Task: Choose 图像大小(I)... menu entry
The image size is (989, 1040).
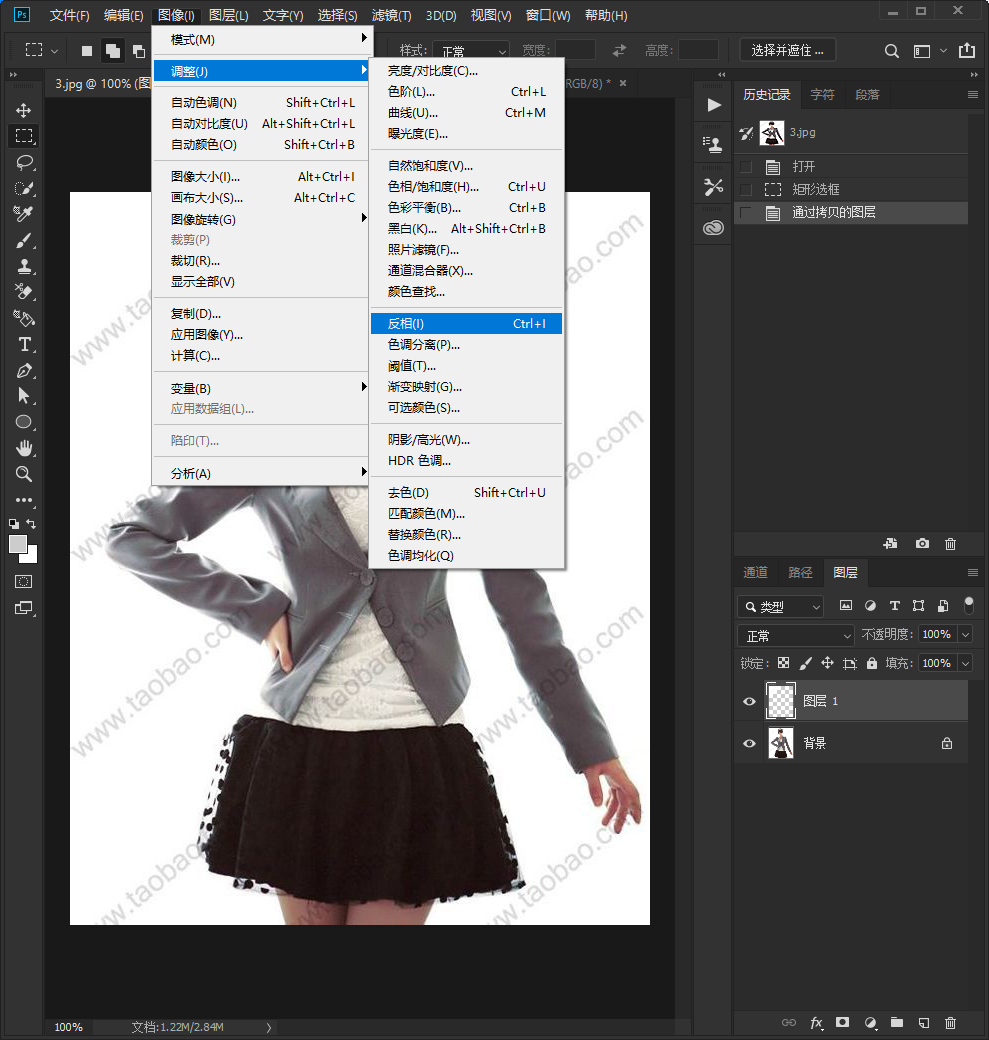Action: point(263,176)
